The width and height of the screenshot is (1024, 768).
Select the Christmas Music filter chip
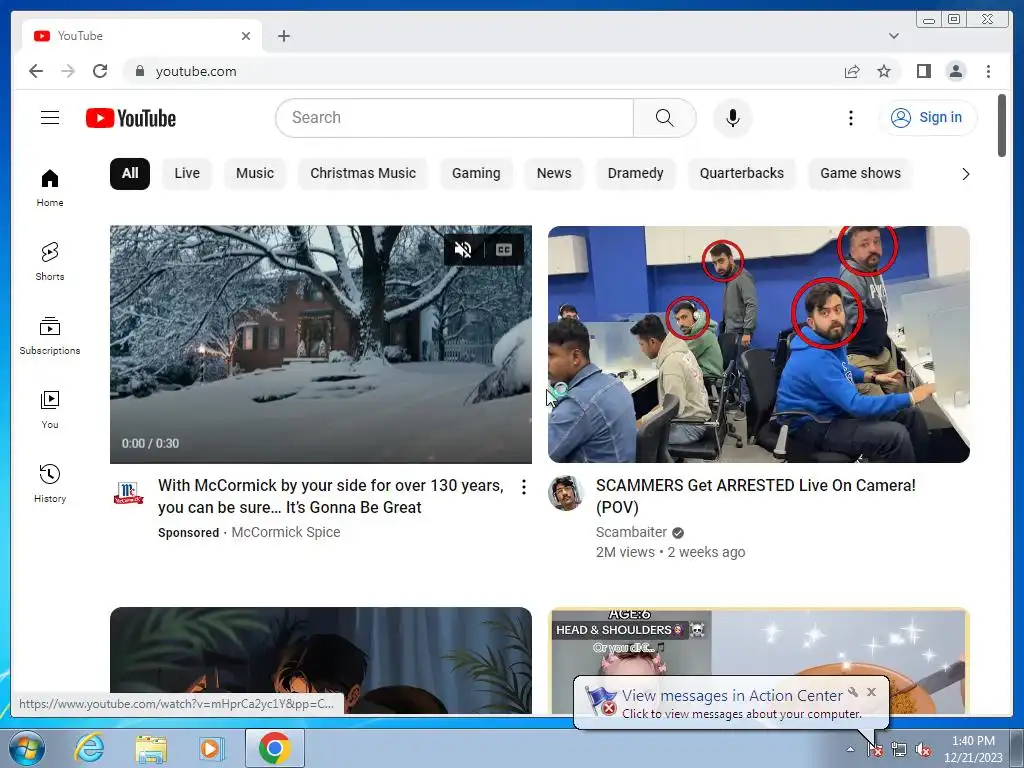[362, 173]
